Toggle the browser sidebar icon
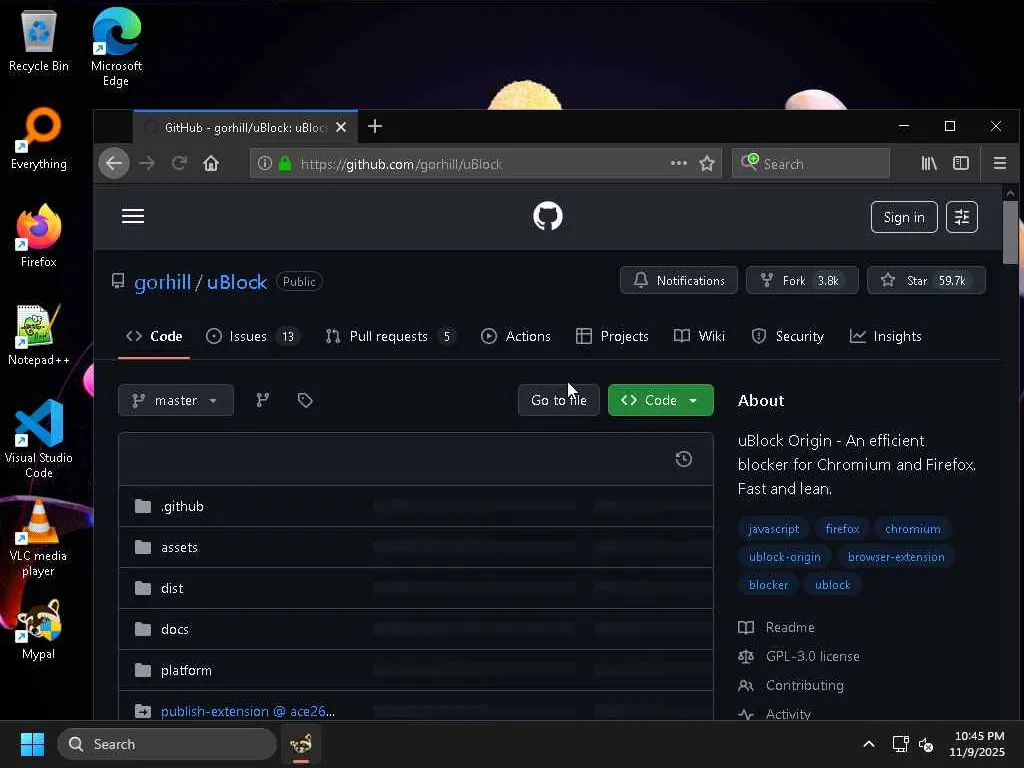 click(x=961, y=163)
